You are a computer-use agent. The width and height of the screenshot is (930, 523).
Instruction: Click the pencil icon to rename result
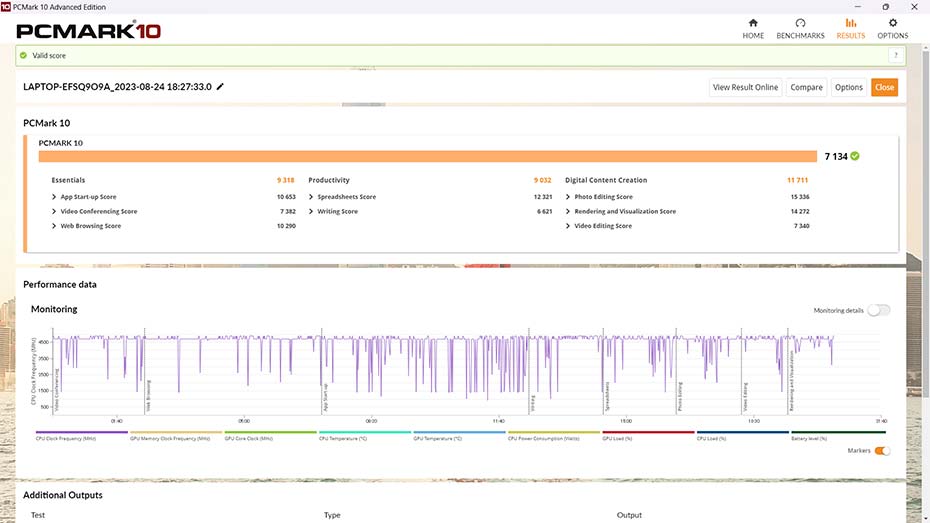coord(220,87)
